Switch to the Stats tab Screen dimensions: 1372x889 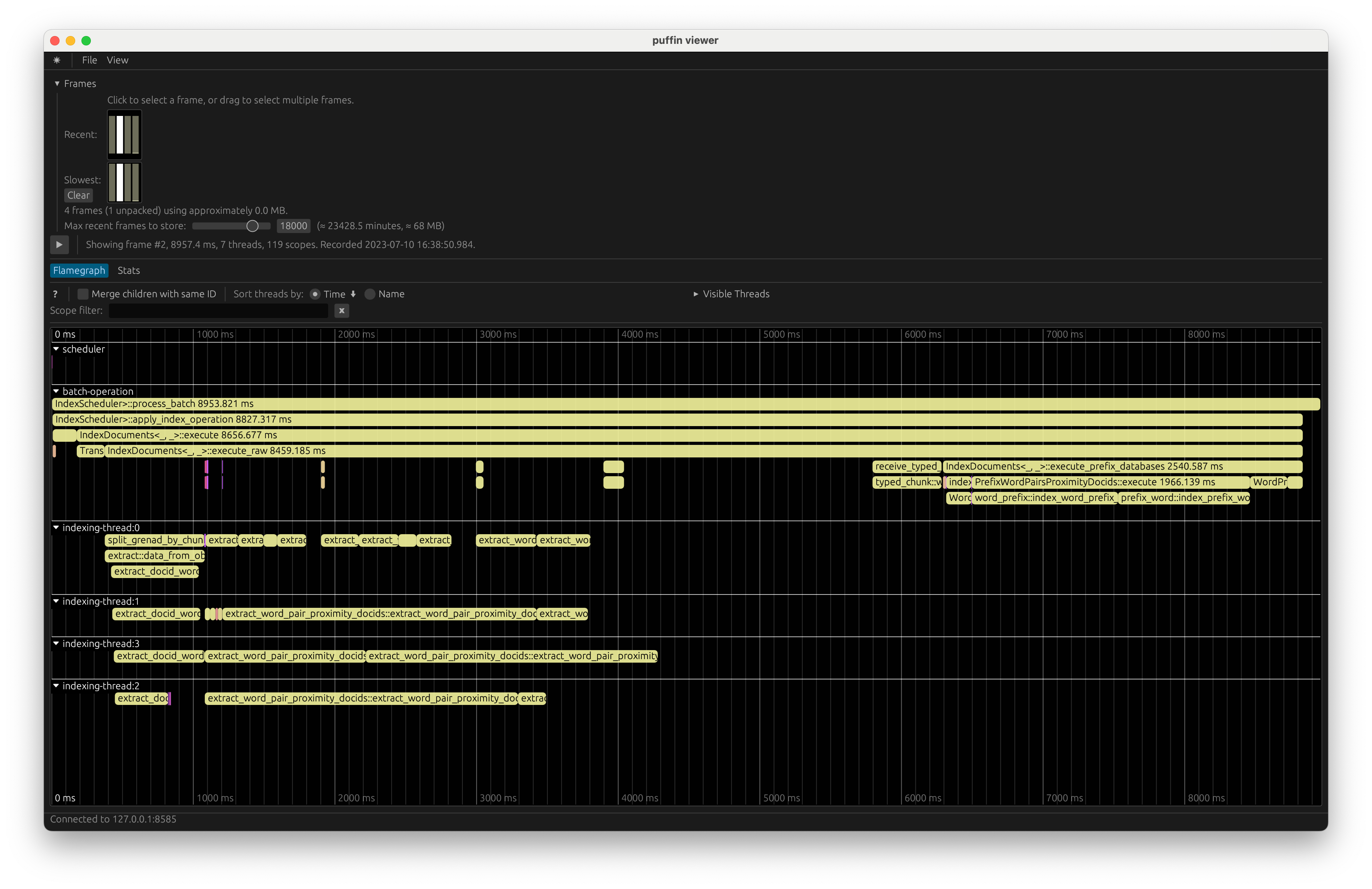coord(128,270)
